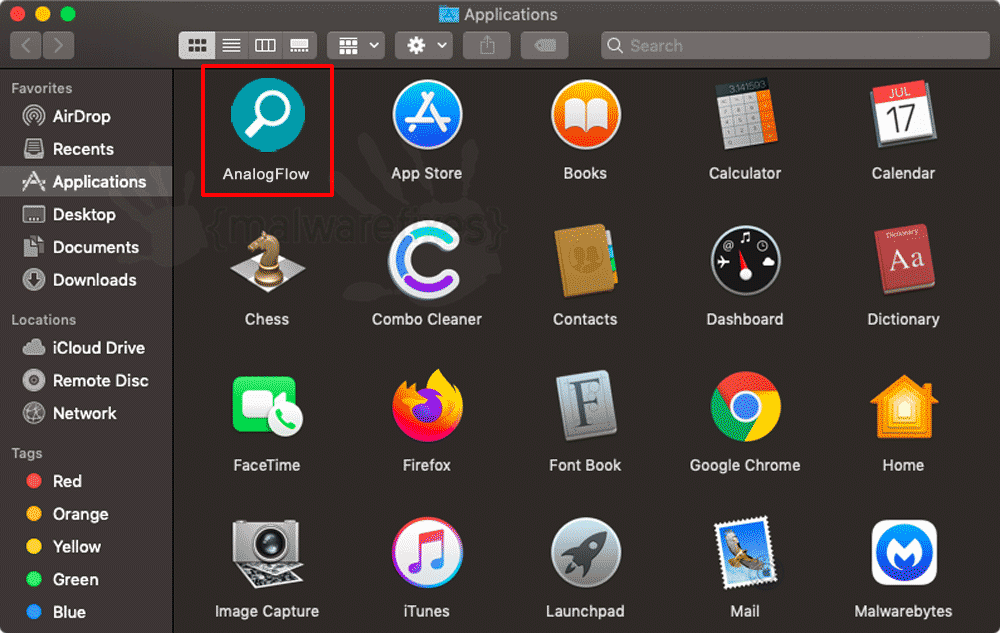Open the Font Book app
Image resolution: width=1000 pixels, height=633 pixels.
585,407
